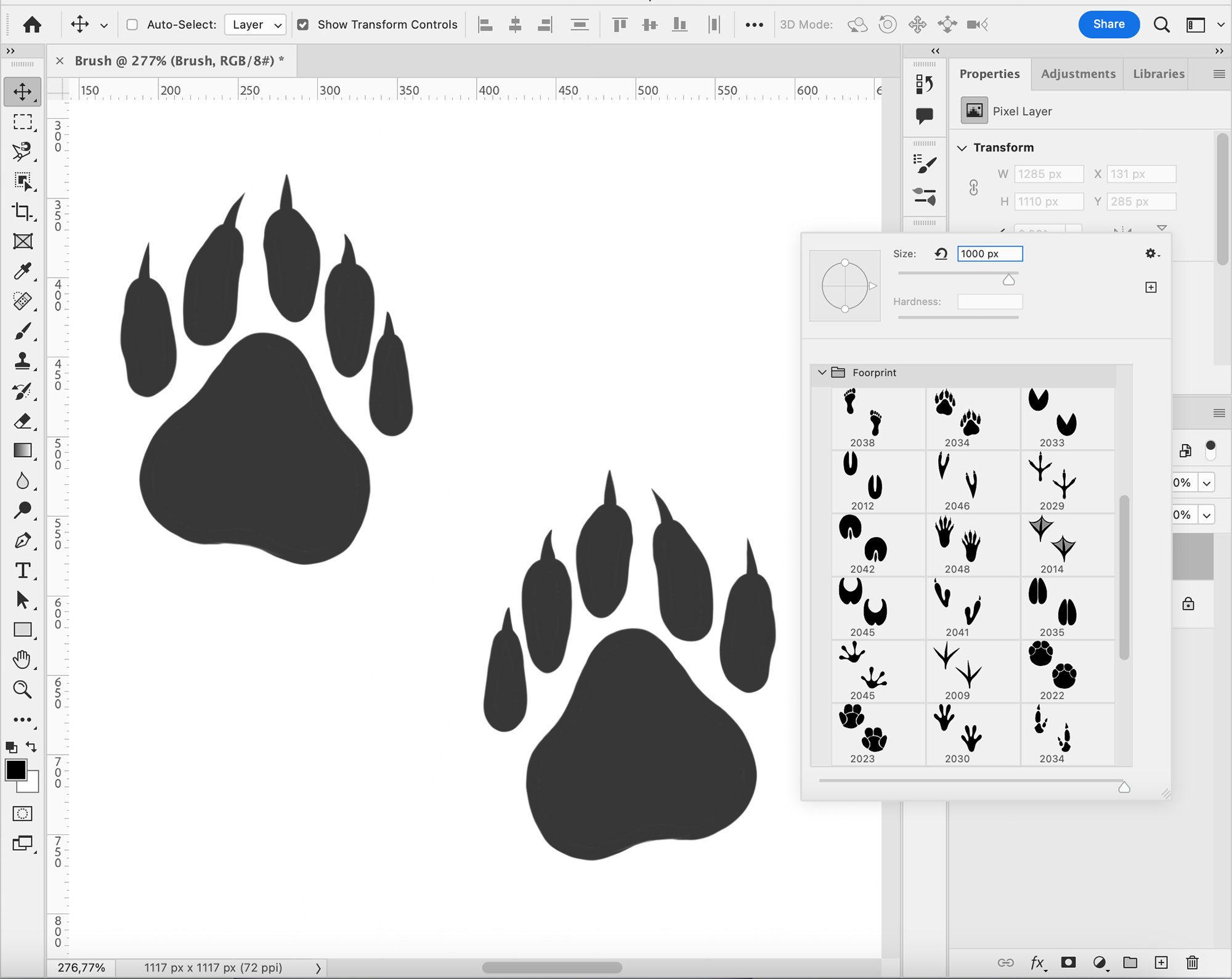1232x979 pixels.
Task: Collapse the Transform section
Action: click(963, 147)
